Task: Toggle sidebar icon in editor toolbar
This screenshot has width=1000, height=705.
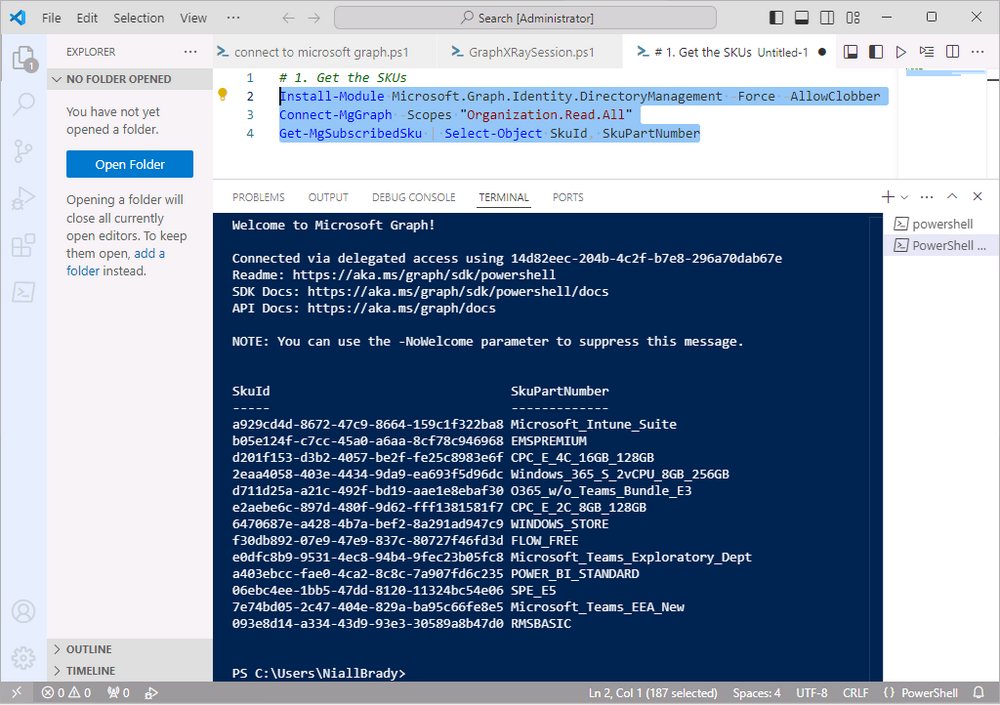Action: (x=876, y=52)
